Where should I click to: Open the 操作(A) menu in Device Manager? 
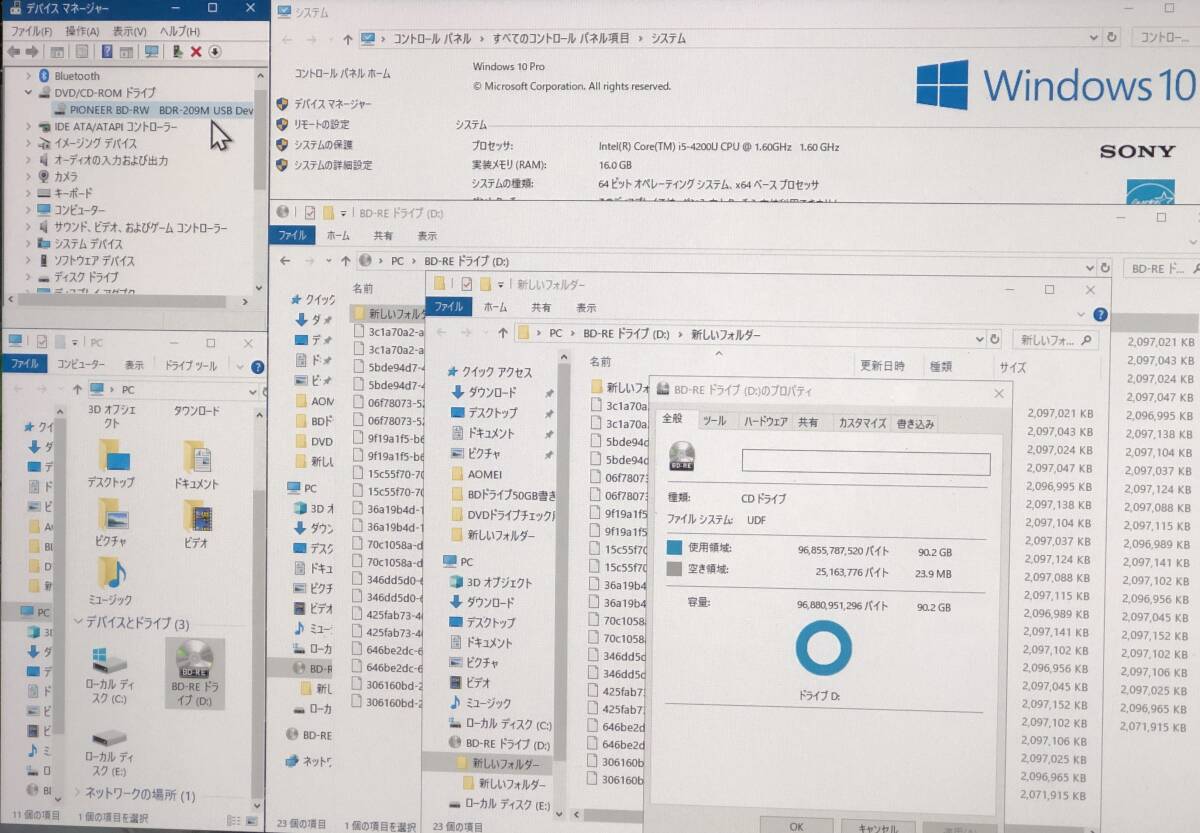(x=82, y=31)
